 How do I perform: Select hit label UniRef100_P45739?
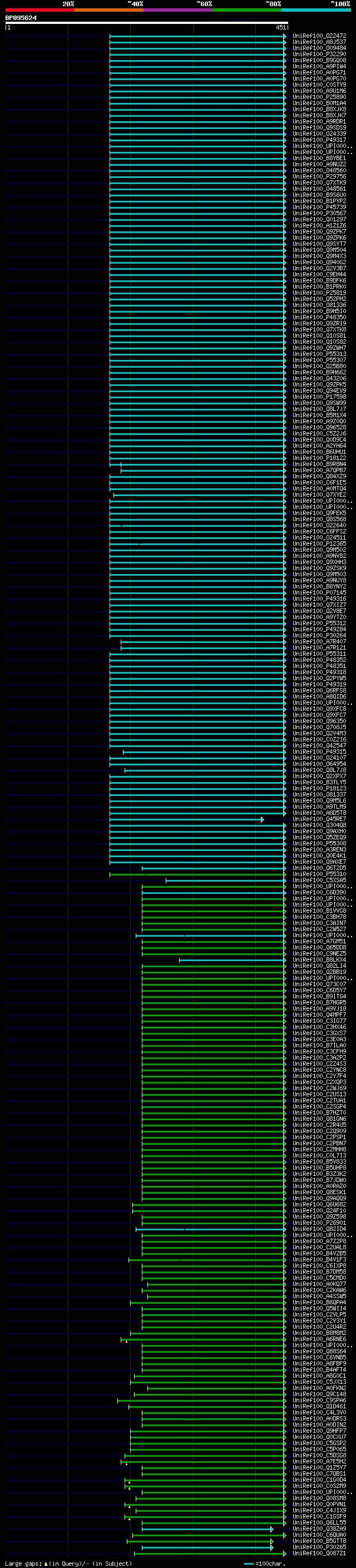coord(319,207)
